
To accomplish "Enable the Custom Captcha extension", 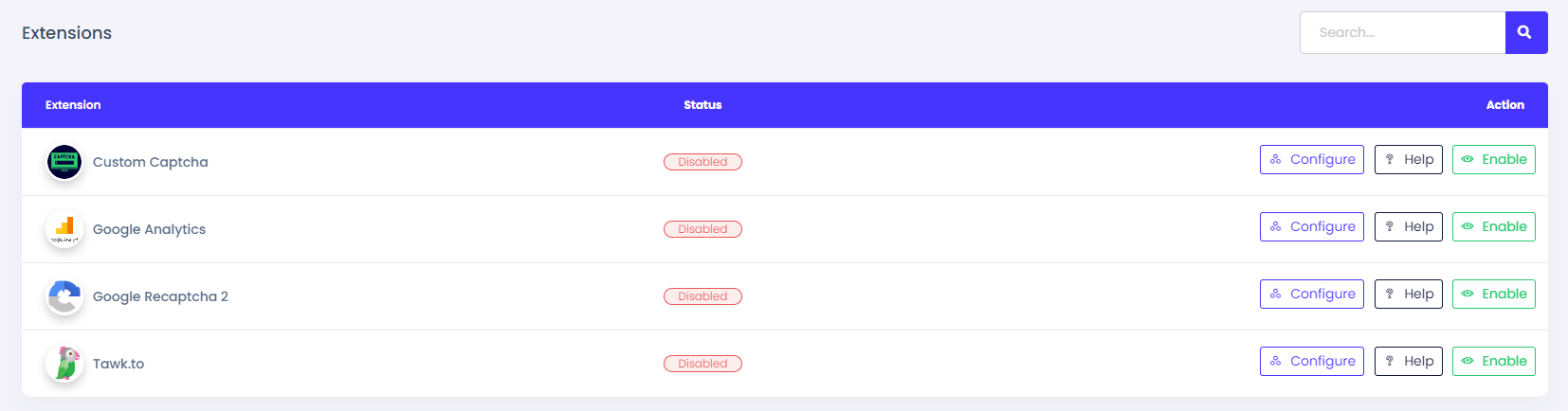I will tap(1493, 160).
